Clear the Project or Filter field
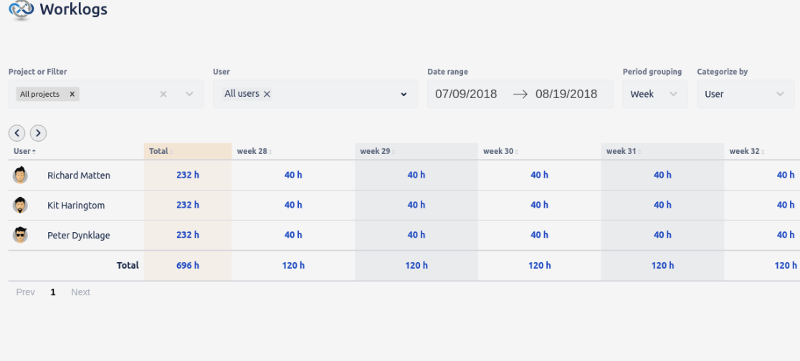 tap(163, 94)
